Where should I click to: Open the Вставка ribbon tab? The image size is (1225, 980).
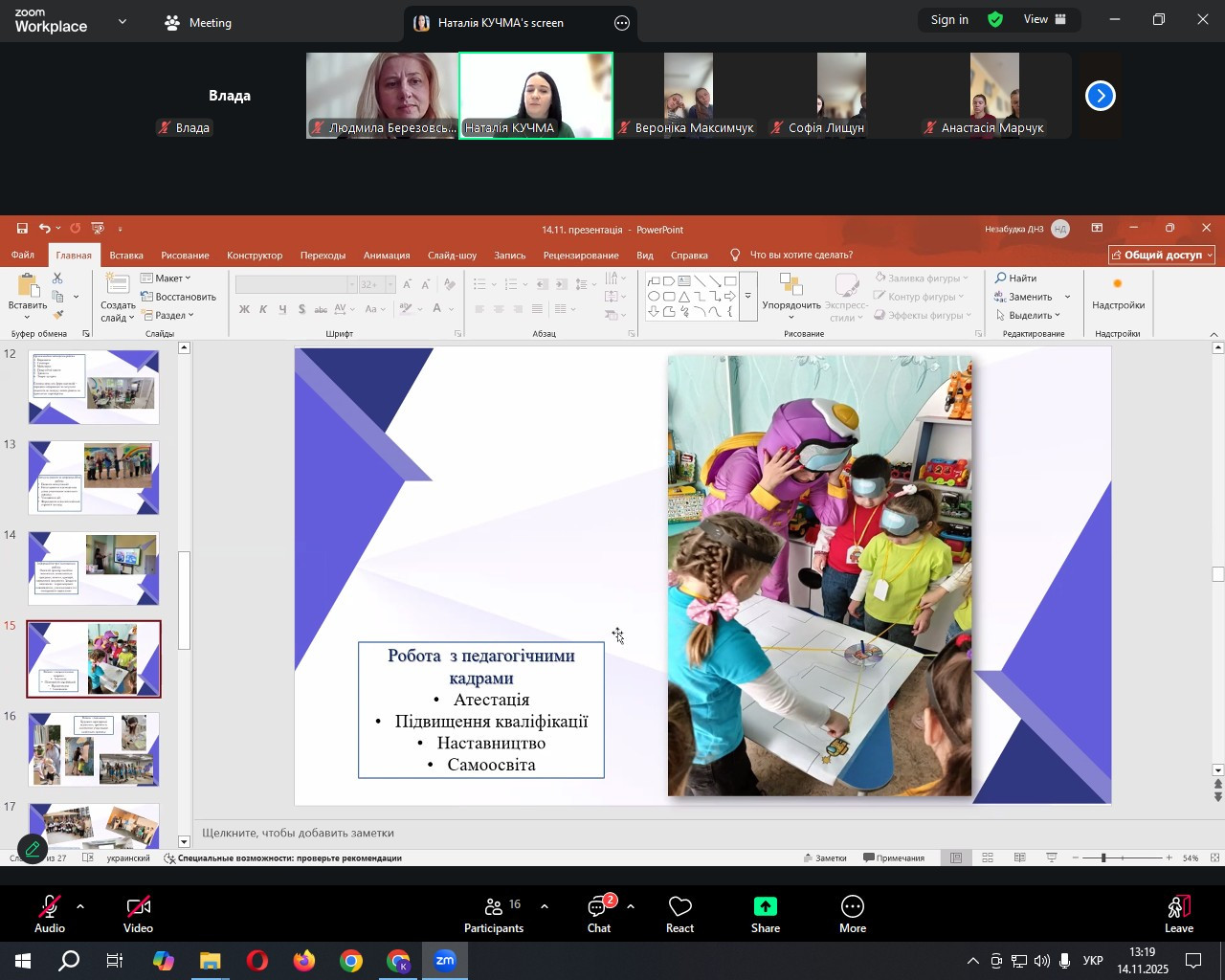(x=126, y=256)
